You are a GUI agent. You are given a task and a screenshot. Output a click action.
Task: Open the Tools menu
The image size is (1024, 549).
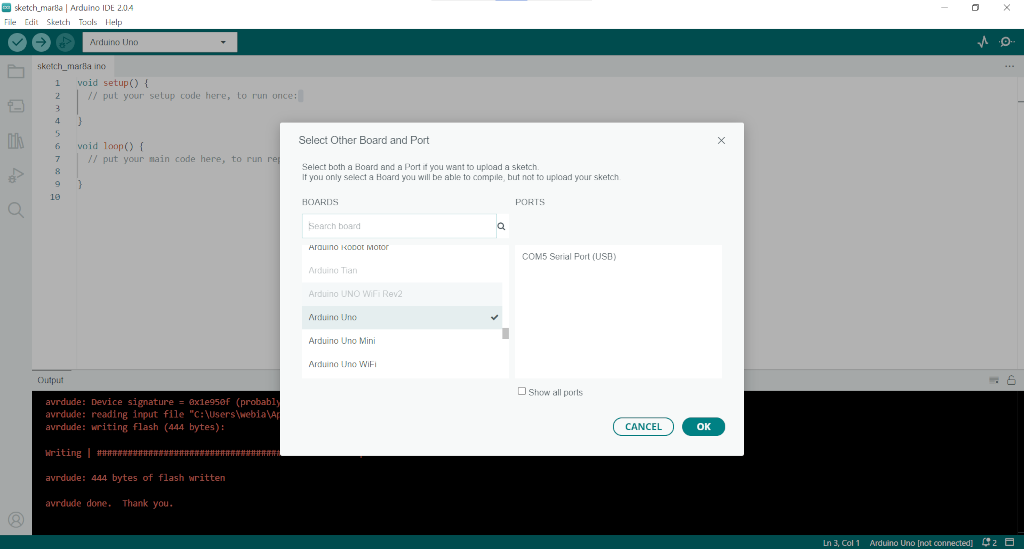[88, 22]
